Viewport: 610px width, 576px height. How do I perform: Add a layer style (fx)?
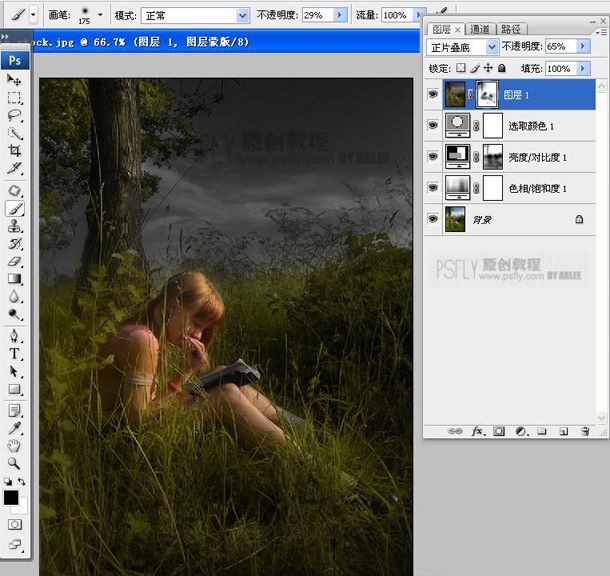[478, 431]
